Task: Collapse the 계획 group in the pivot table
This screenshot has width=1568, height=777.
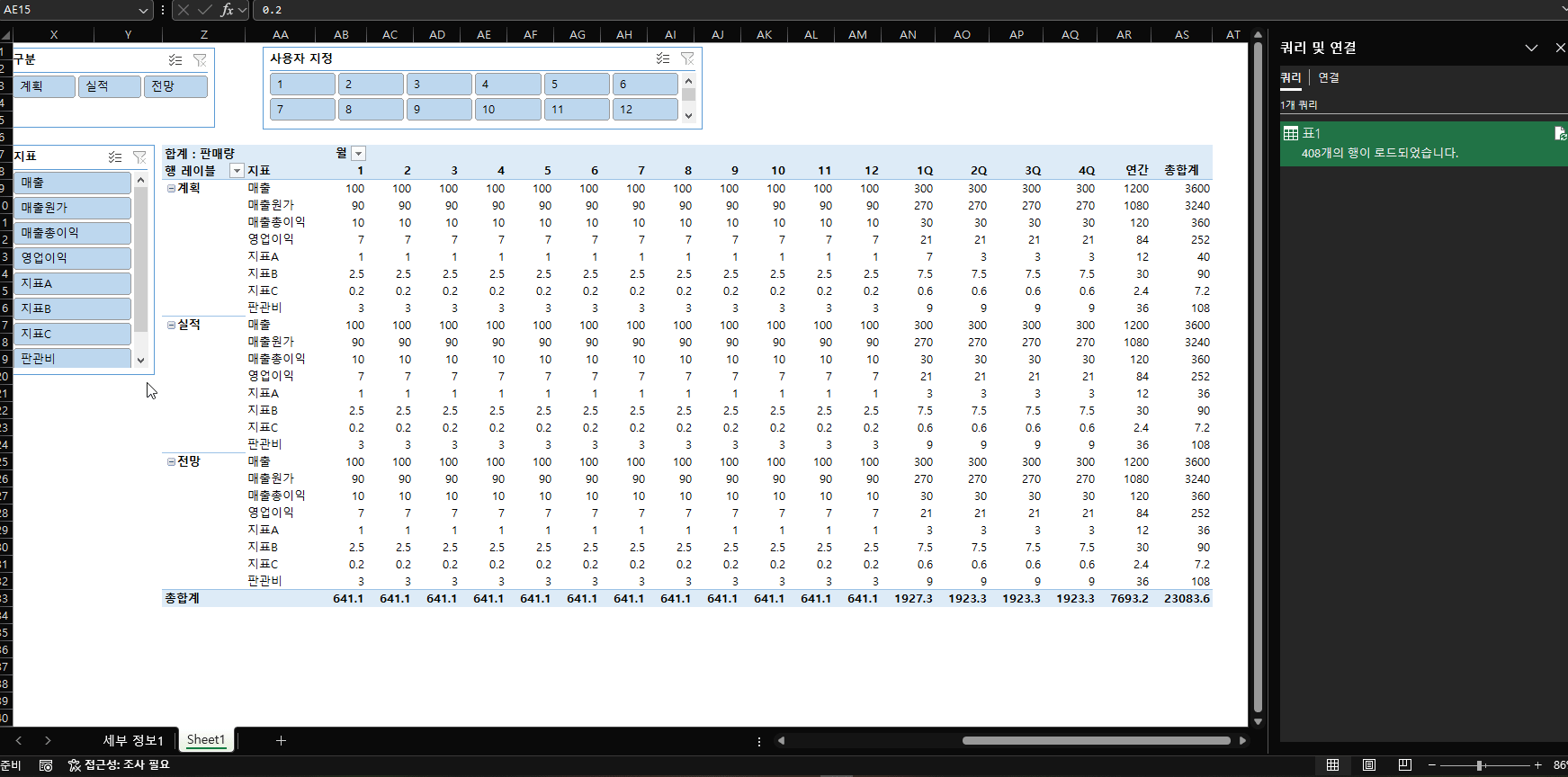Action: click(171, 189)
